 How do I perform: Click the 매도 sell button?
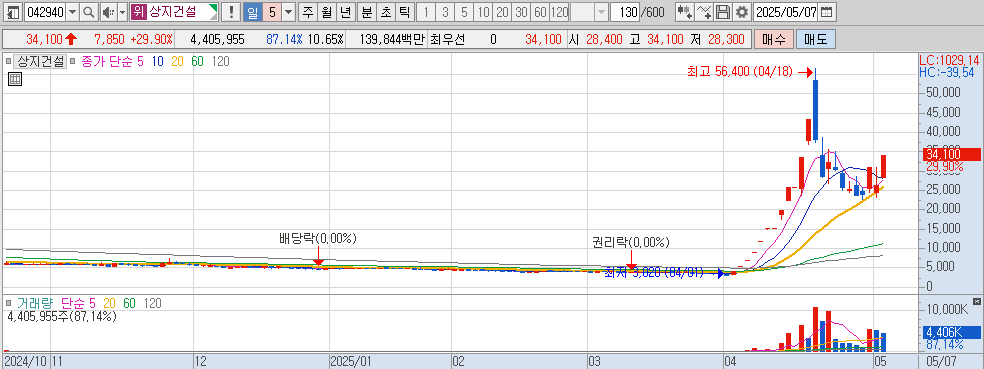pyautogui.click(x=815, y=40)
